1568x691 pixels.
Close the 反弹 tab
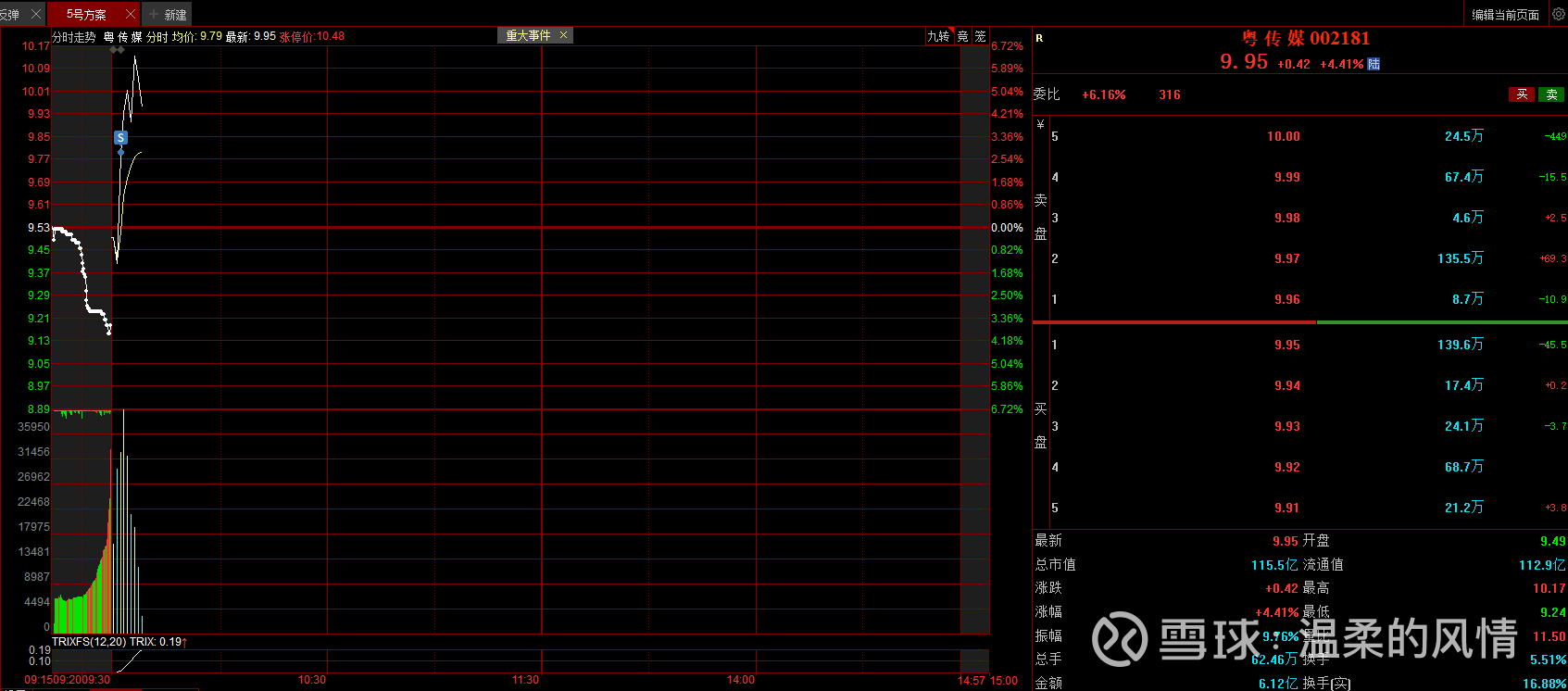35,14
